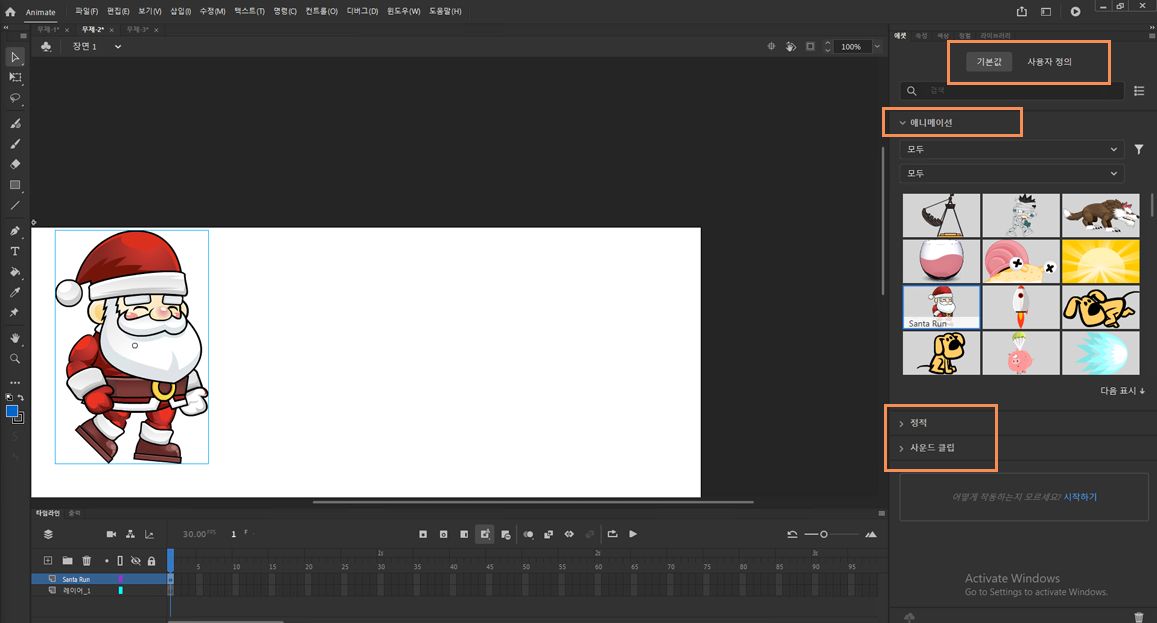Select the 사용자 정의 assets button
The width and height of the screenshot is (1157, 623).
tap(1049, 61)
